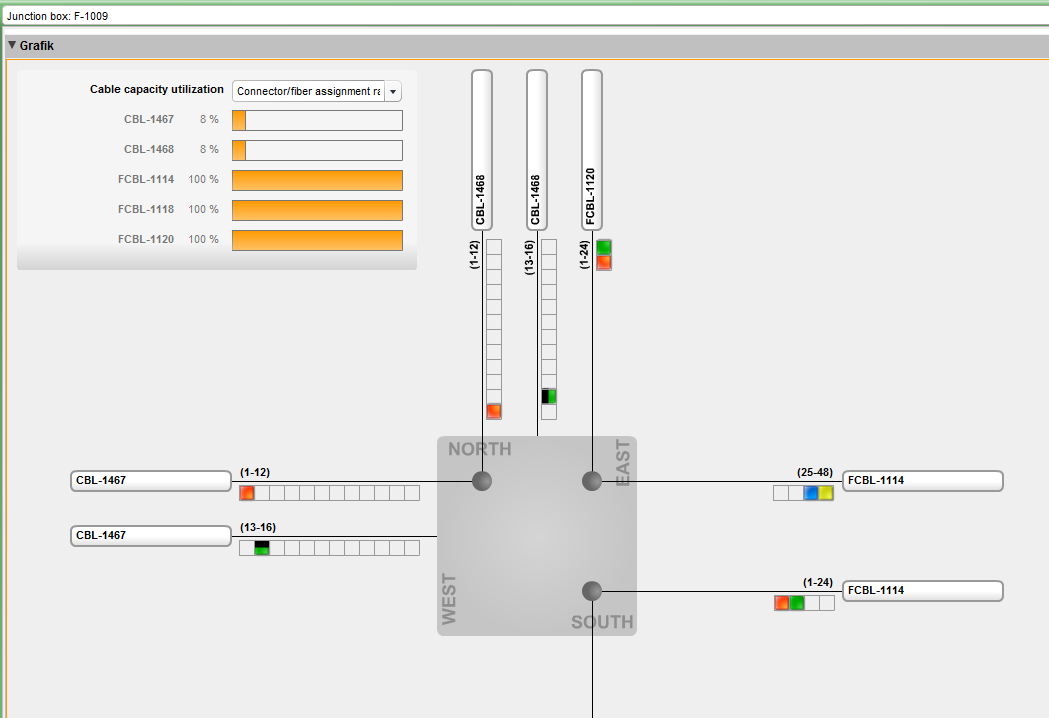Click yellow fiber of FCBL-1114 (25-48)
Image resolution: width=1049 pixels, height=718 pixels.
(826, 493)
